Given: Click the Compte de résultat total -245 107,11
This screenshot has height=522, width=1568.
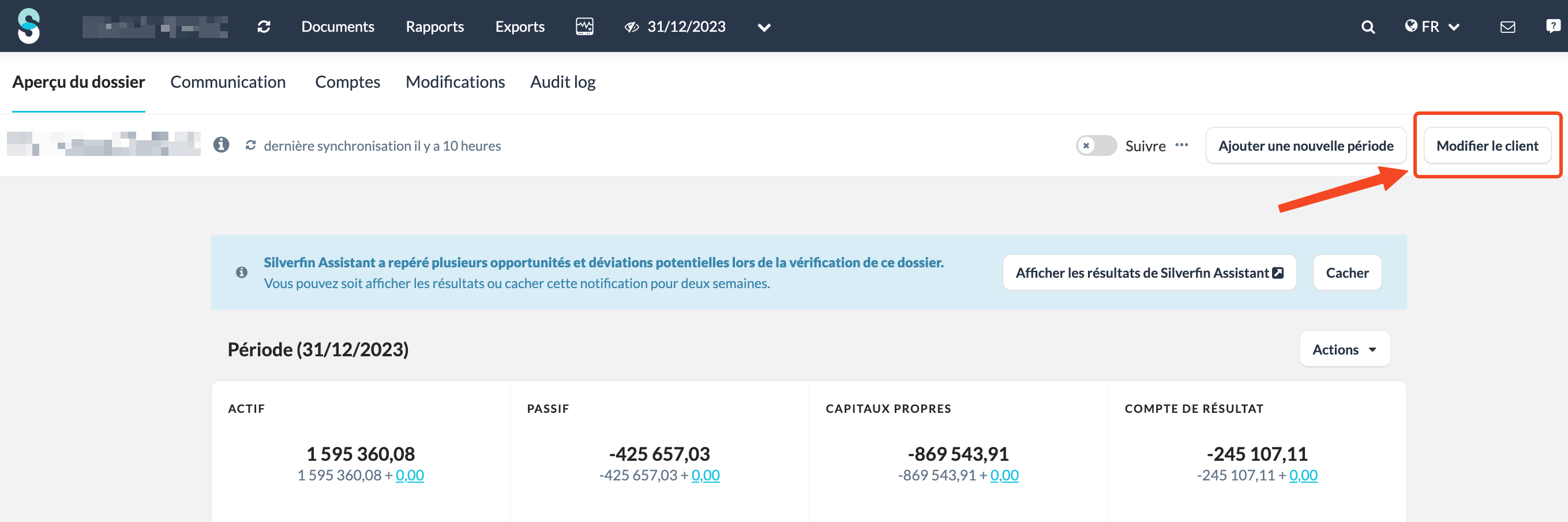Looking at the screenshot, I should (x=1257, y=454).
